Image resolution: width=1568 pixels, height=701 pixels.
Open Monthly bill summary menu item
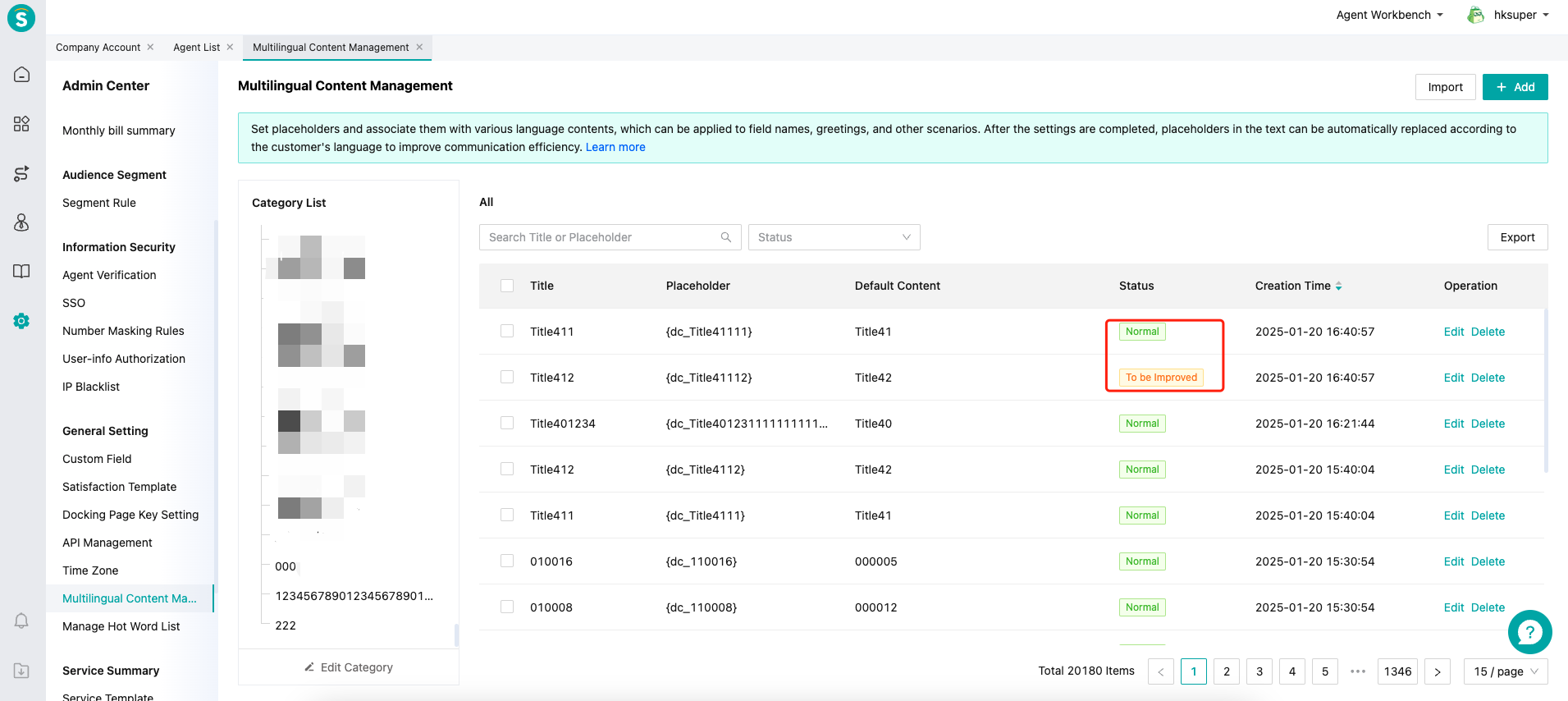(119, 131)
